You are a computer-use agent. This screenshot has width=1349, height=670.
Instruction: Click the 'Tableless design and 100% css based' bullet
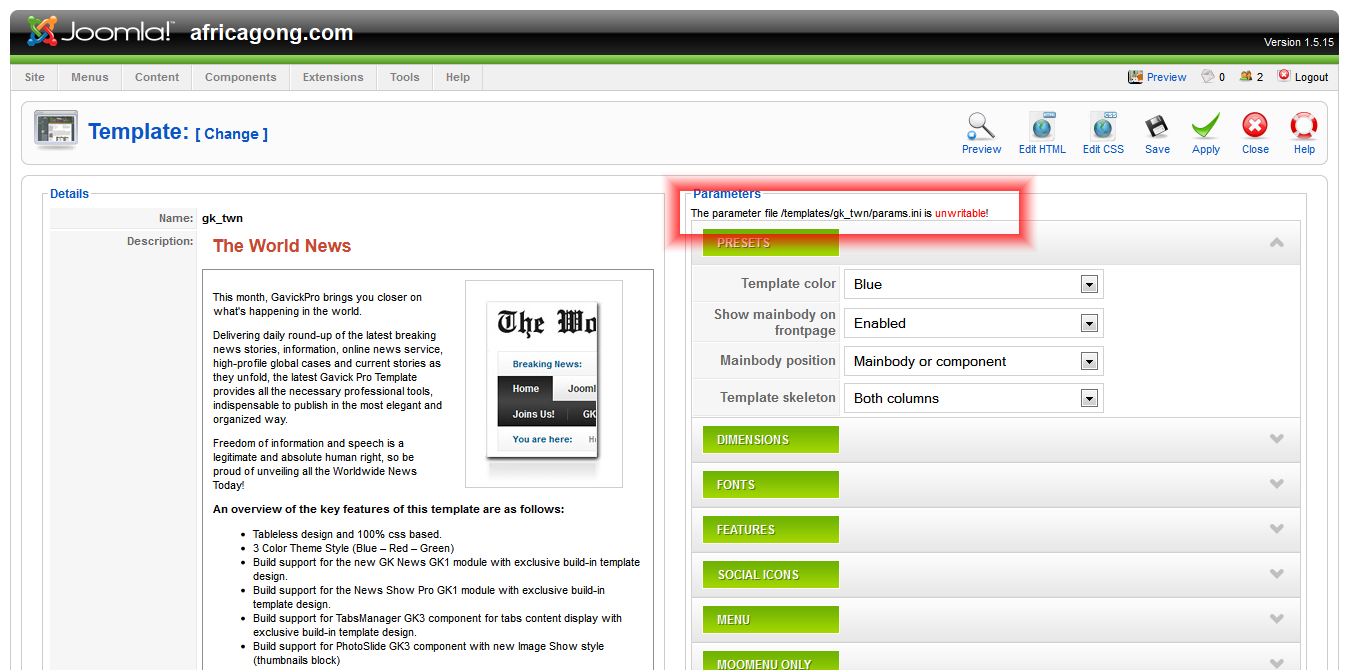point(347,534)
